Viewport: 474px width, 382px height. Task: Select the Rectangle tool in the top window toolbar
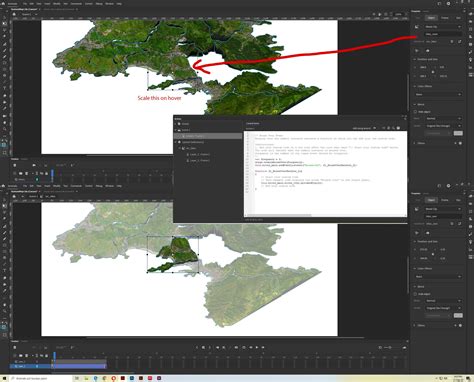tap(4, 62)
